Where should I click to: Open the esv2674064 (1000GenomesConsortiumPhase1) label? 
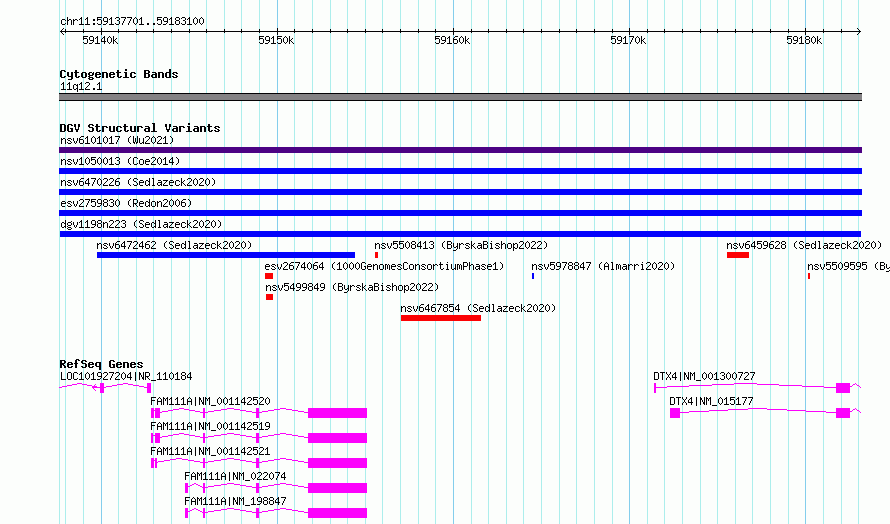tap(384, 266)
